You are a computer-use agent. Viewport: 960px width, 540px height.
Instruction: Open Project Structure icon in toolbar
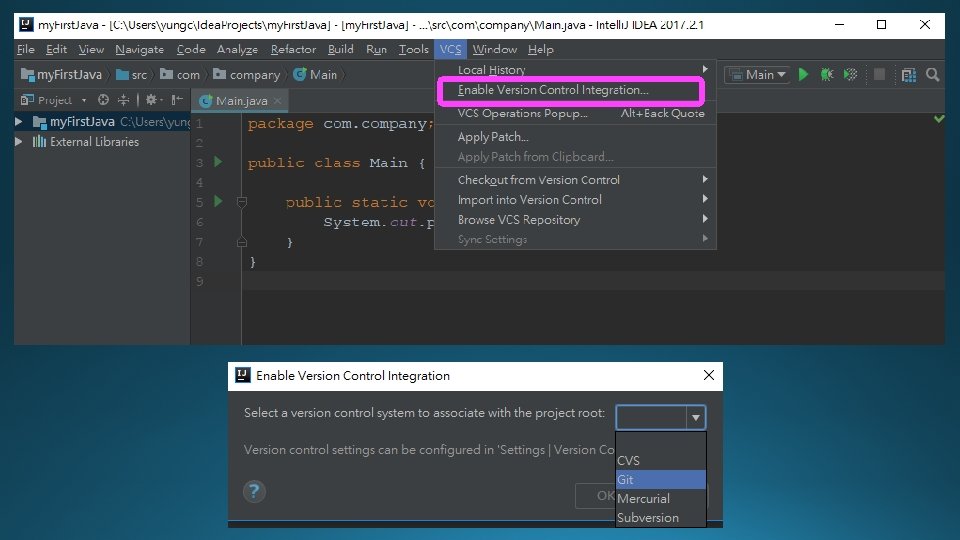click(909, 75)
